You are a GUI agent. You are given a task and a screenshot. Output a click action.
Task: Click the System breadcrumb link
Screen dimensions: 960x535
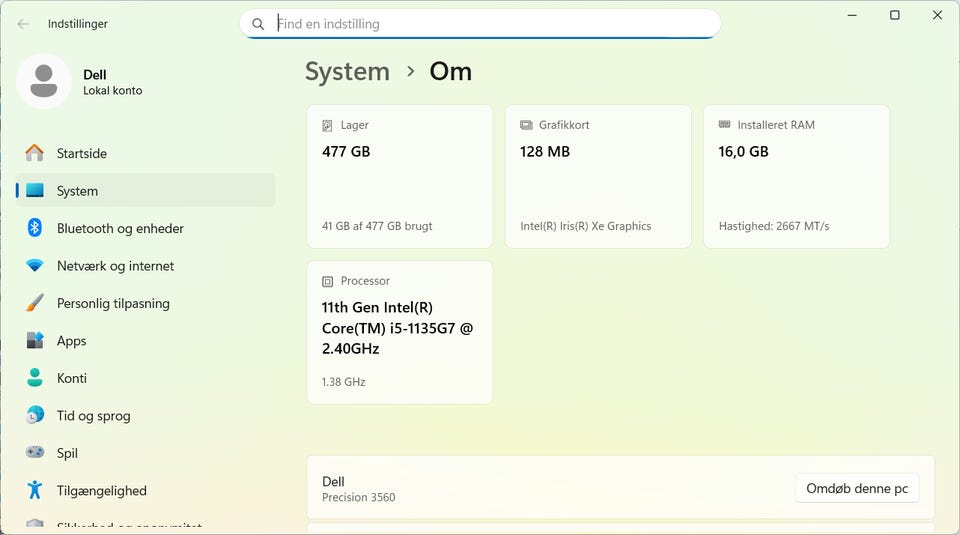coord(347,72)
